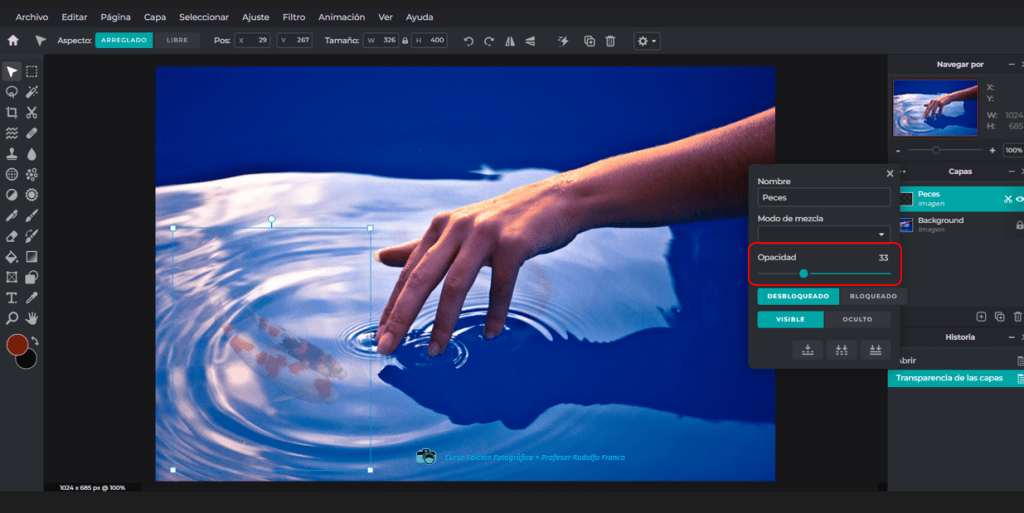The height and width of the screenshot is (513, 1024).
Task: Expand the settings gear dropdown
Action: pos(646,41)
